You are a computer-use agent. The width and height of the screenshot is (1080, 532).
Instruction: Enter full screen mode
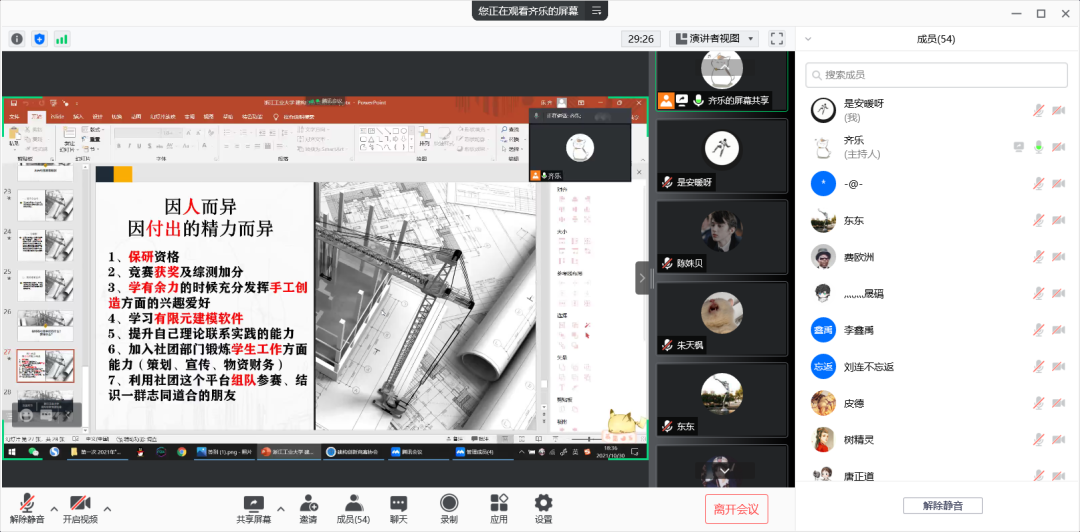(x=777, y=39)
